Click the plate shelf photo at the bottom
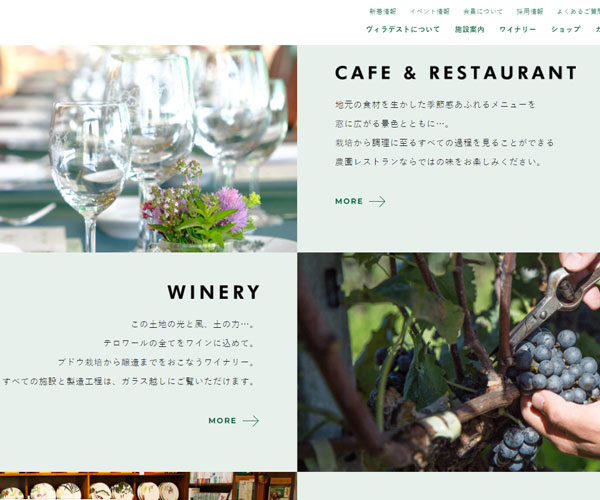This screenshot has width=600, height=500. point(148,486)
